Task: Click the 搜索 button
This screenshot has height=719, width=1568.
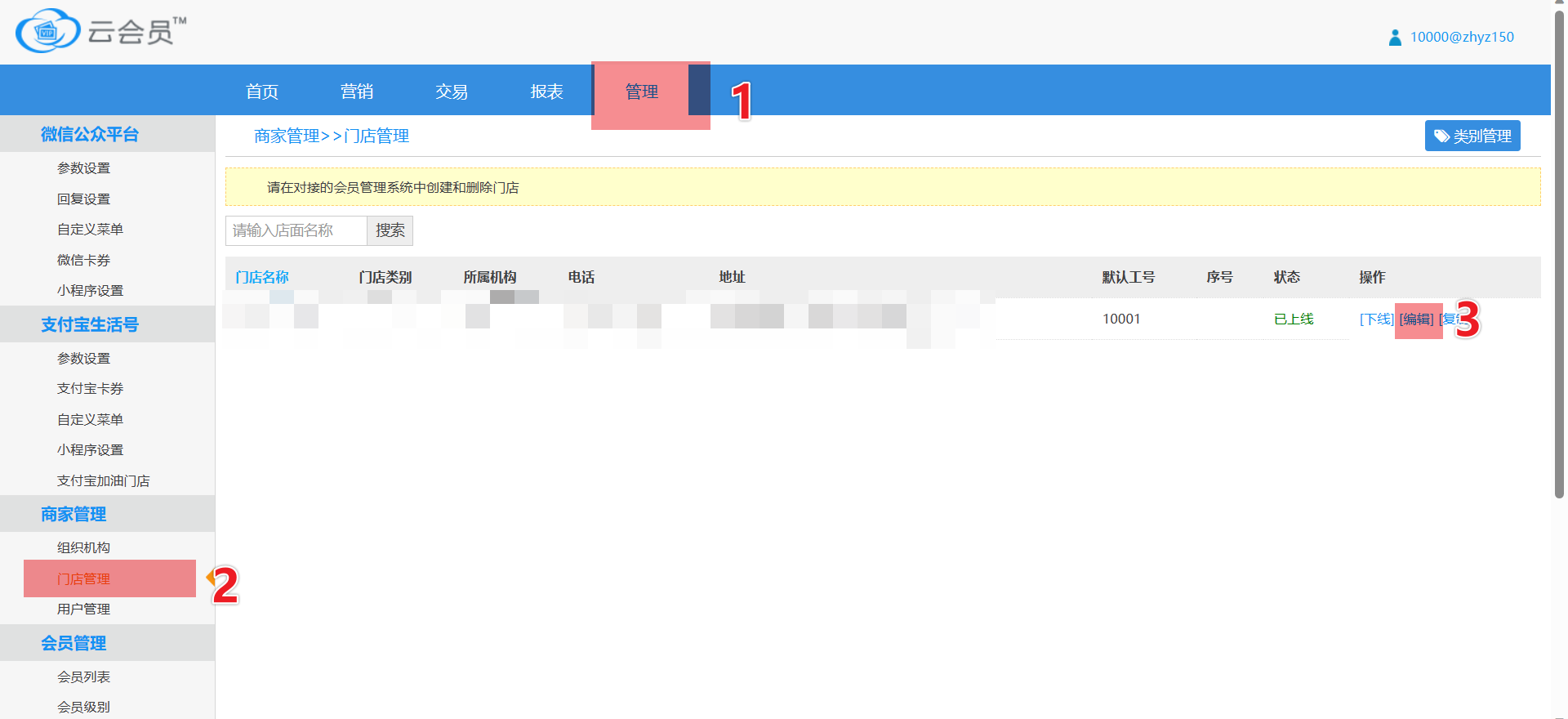Action: coord(390,230)
